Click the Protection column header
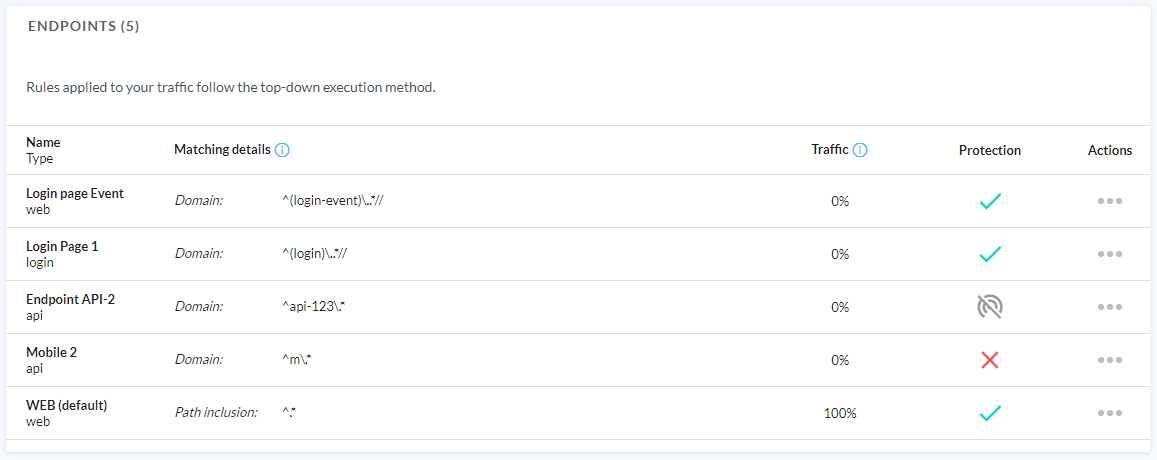 [x=990, y=151]
